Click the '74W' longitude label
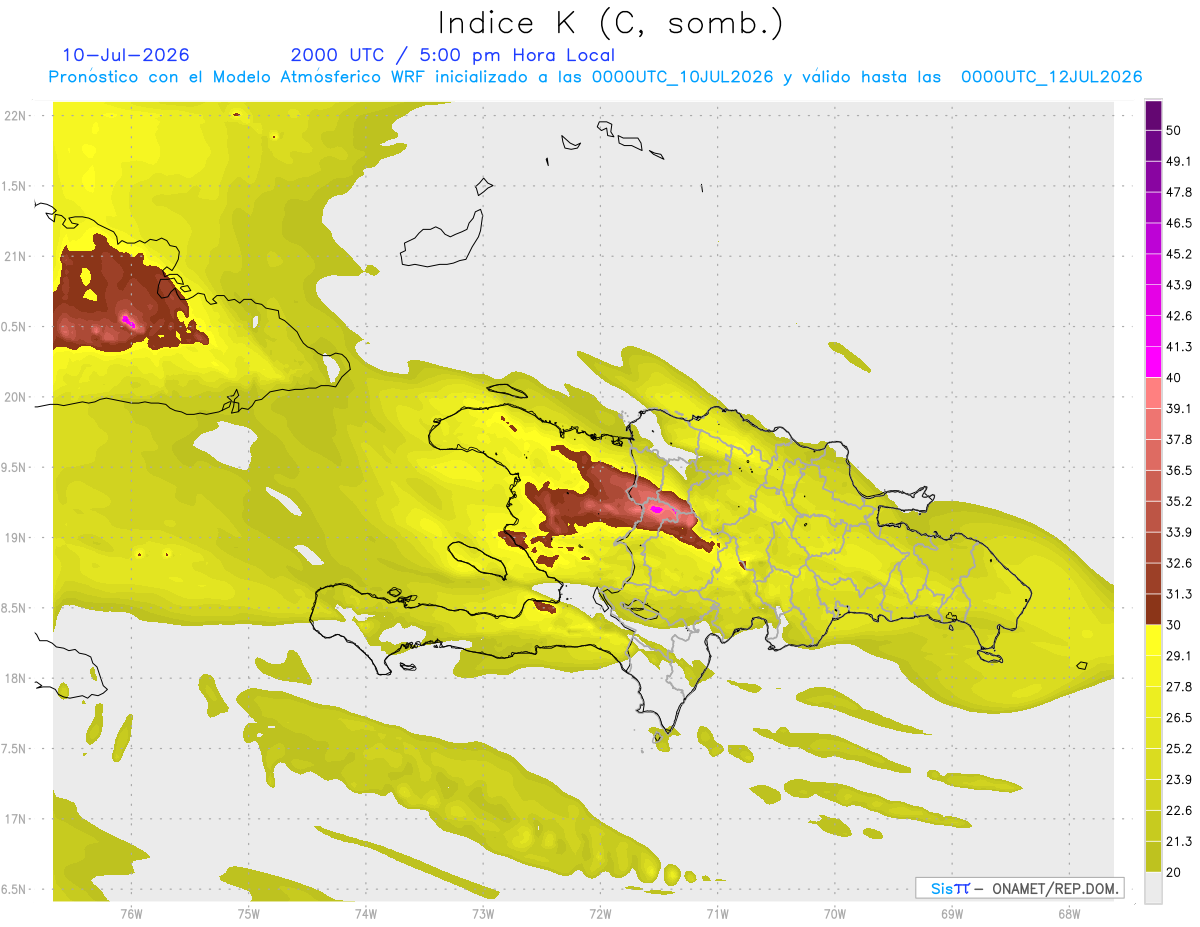Image resolution: width=1200 pixels, height=927 pixels. click(x=366, y=913)
